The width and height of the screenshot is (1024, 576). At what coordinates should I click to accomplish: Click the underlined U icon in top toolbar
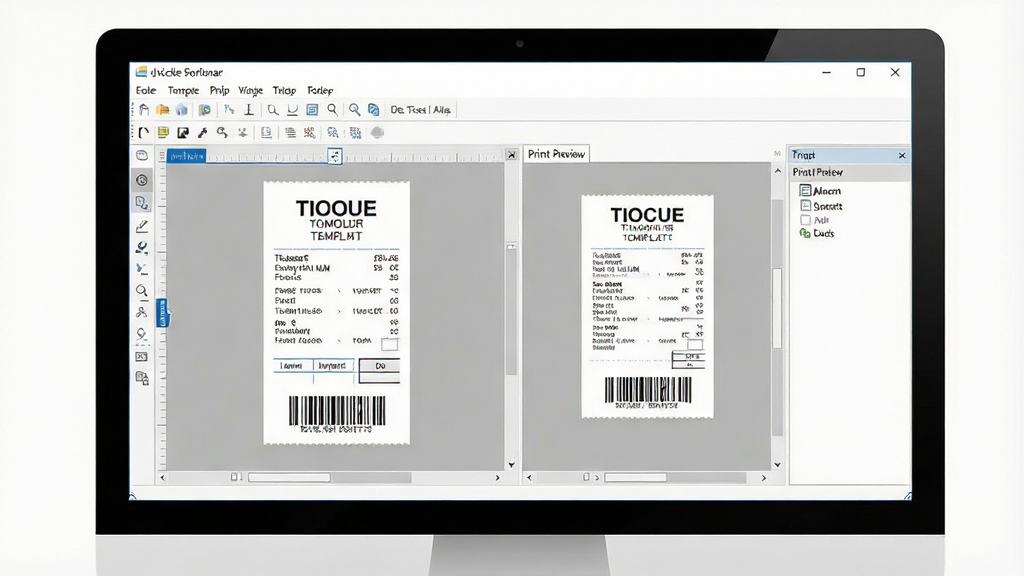tap(293, 110)
